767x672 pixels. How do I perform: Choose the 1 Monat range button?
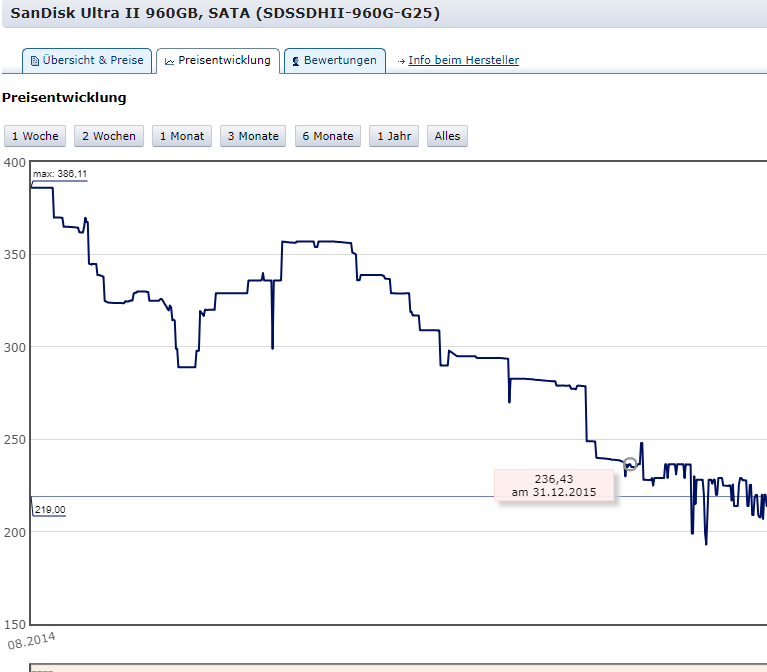pyautogui.click(x=181, y=136)
